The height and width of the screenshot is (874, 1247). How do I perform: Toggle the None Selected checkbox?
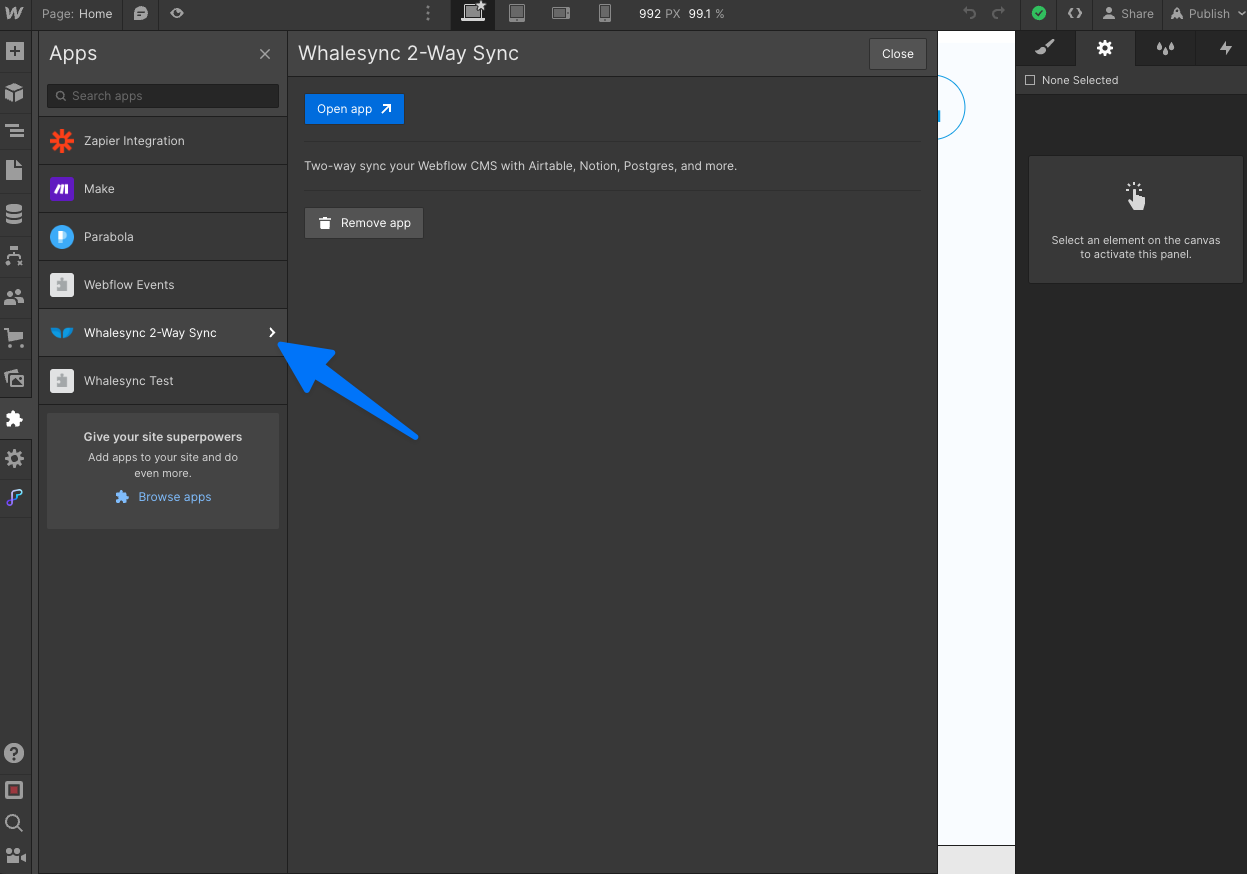1030,80
